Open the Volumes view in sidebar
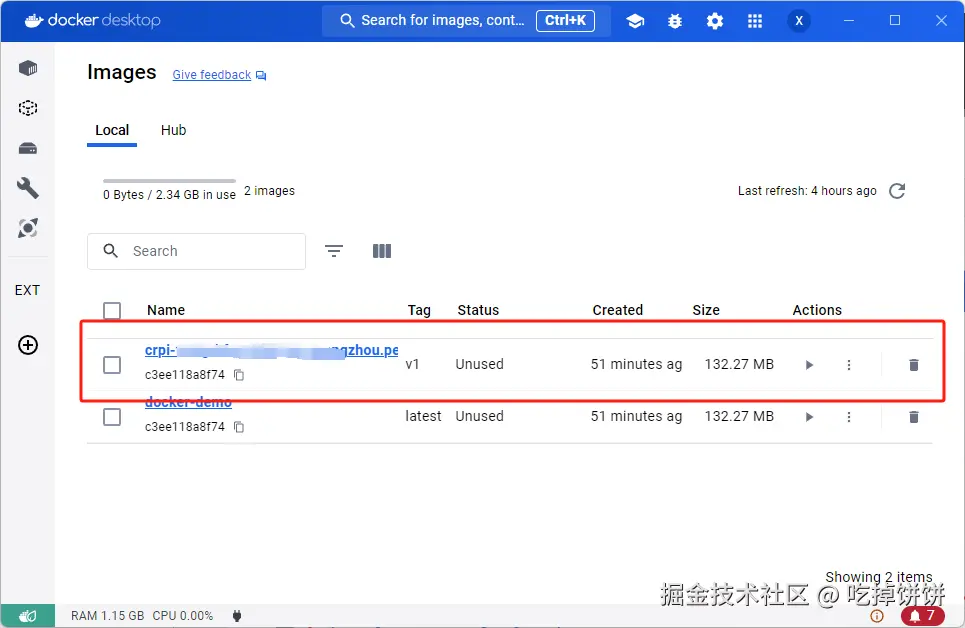This screenshot has height=628, width=965. [28, 148]
